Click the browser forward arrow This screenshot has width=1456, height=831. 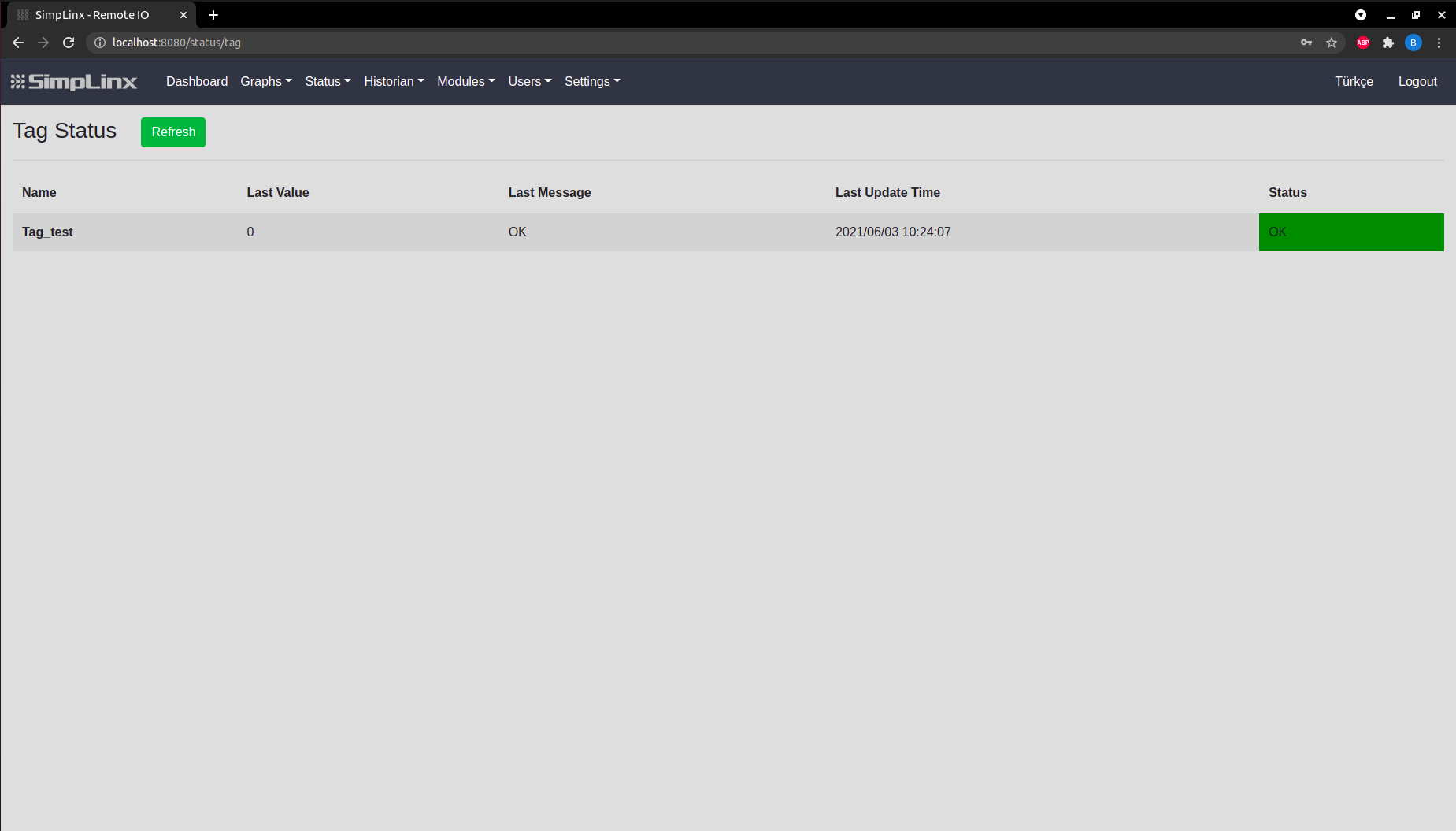pyautogui.click(x=43, y=43)
